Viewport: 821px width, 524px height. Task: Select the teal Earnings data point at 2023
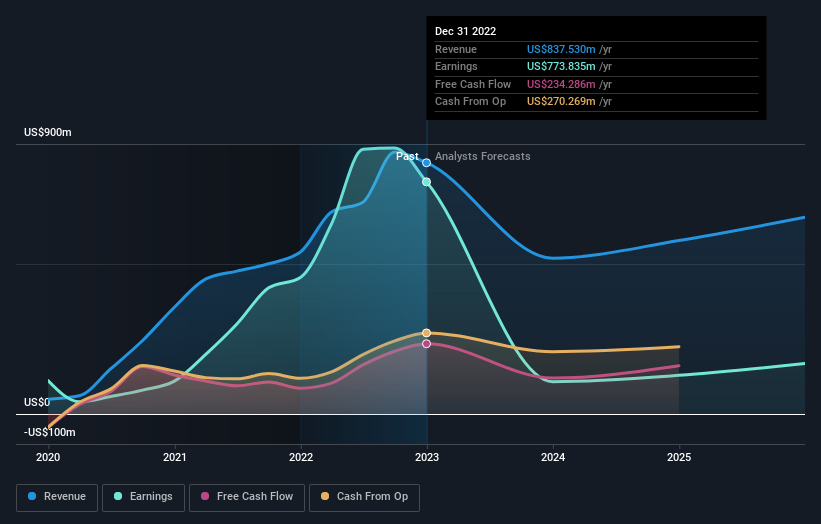click(x=427, y=182)
